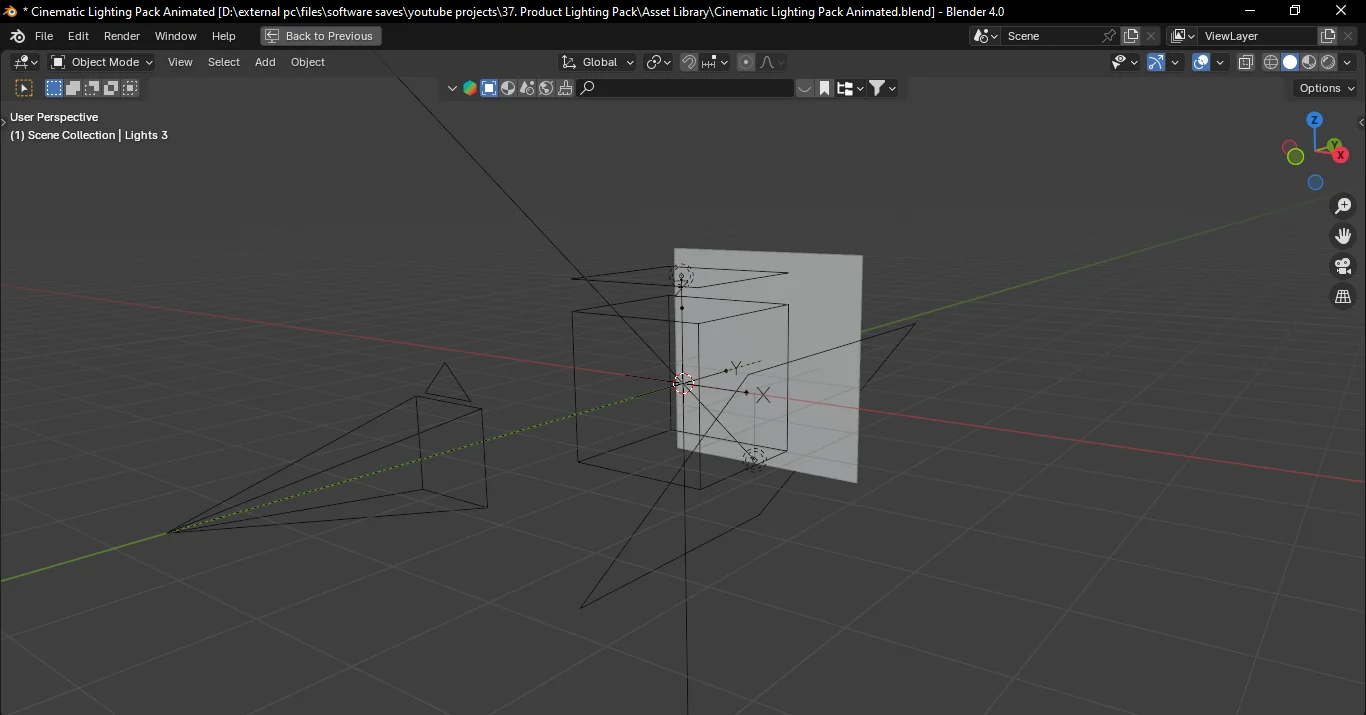Select Wireframe viewport shading mode
The image size is (1366, 715).
(x=1271, y=61)
